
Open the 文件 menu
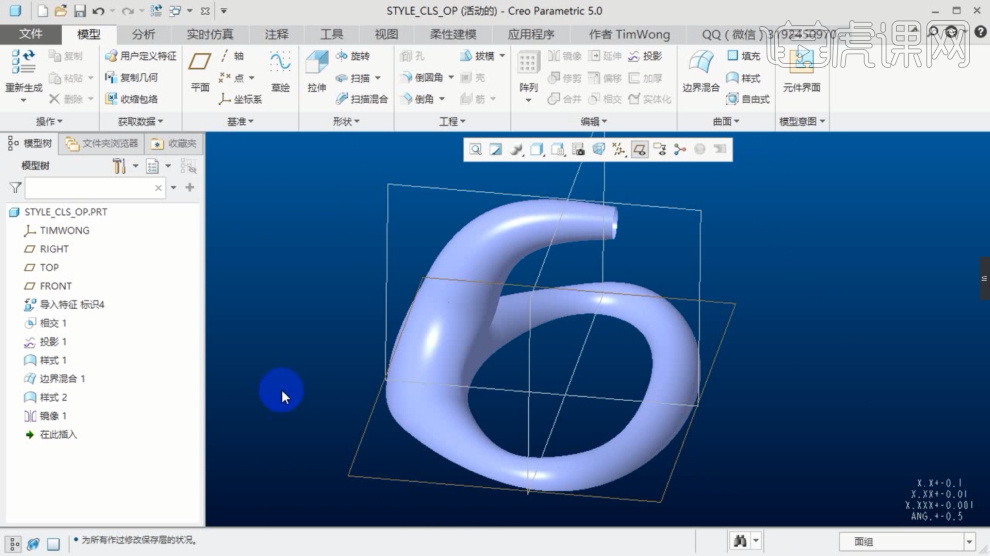tap(31, 34)
